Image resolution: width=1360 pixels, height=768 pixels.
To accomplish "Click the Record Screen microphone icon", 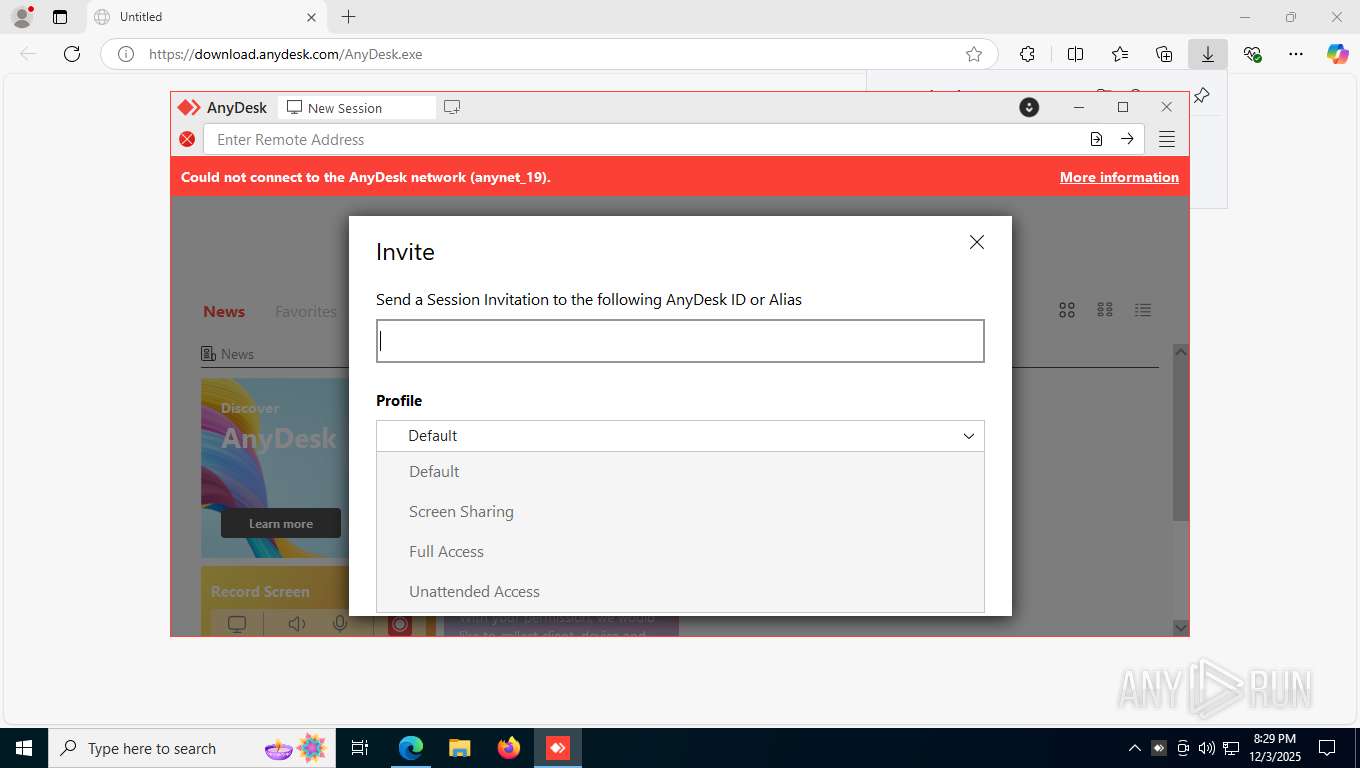I will point(341,624).
